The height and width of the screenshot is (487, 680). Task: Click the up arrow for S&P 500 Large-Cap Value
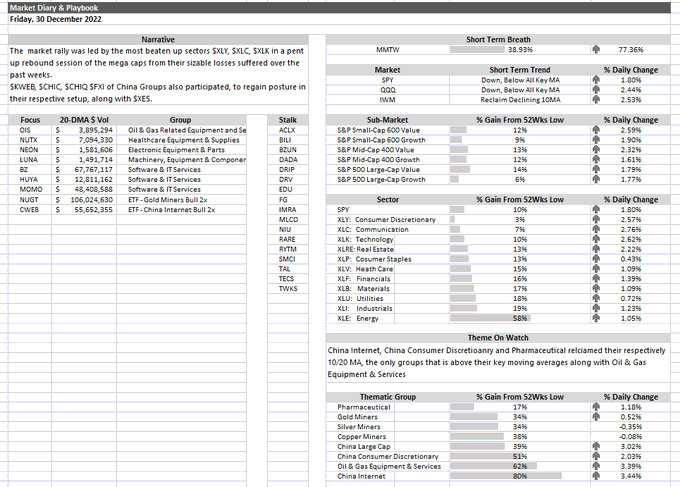(596, 169)
